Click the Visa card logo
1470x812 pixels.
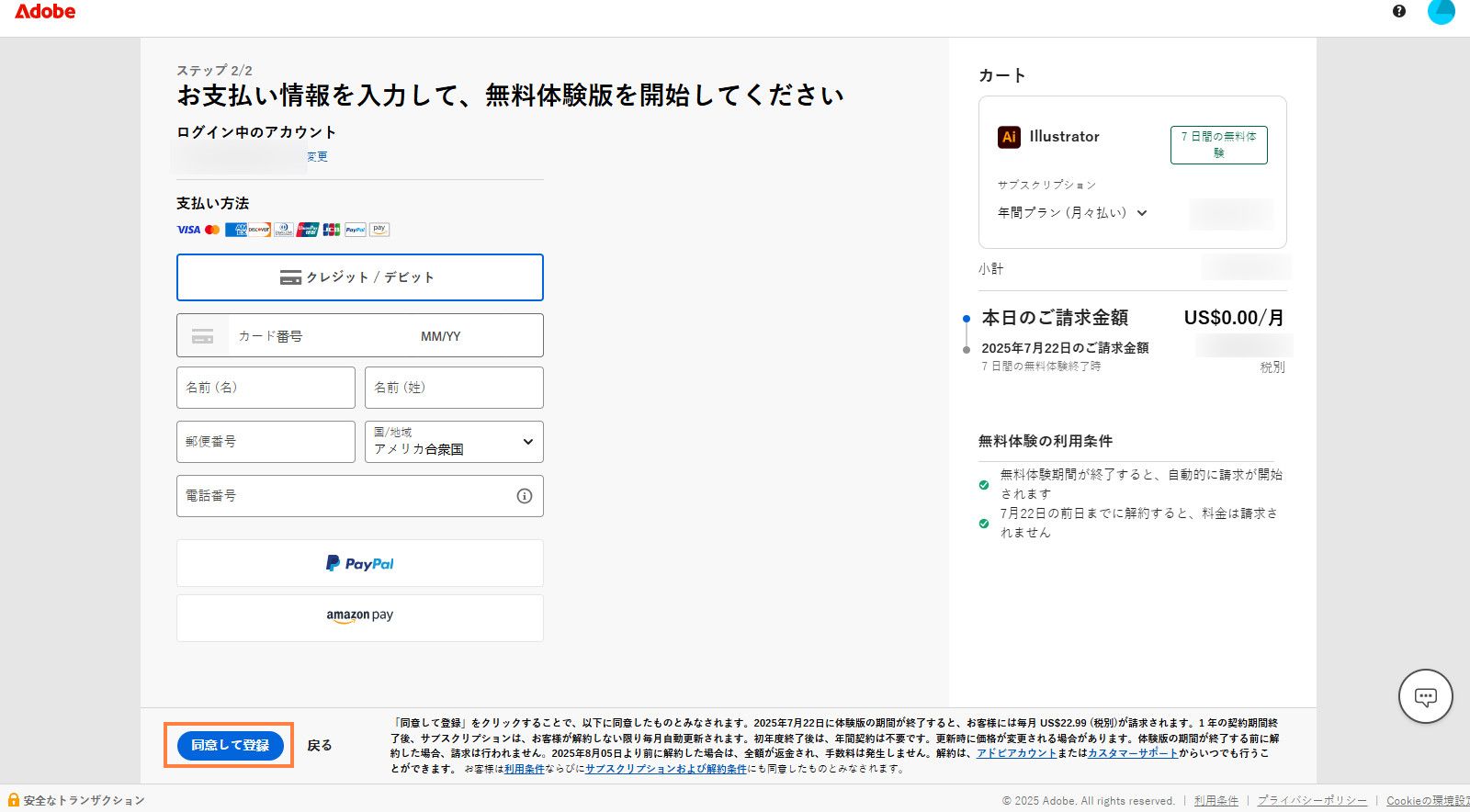point(188,230)
